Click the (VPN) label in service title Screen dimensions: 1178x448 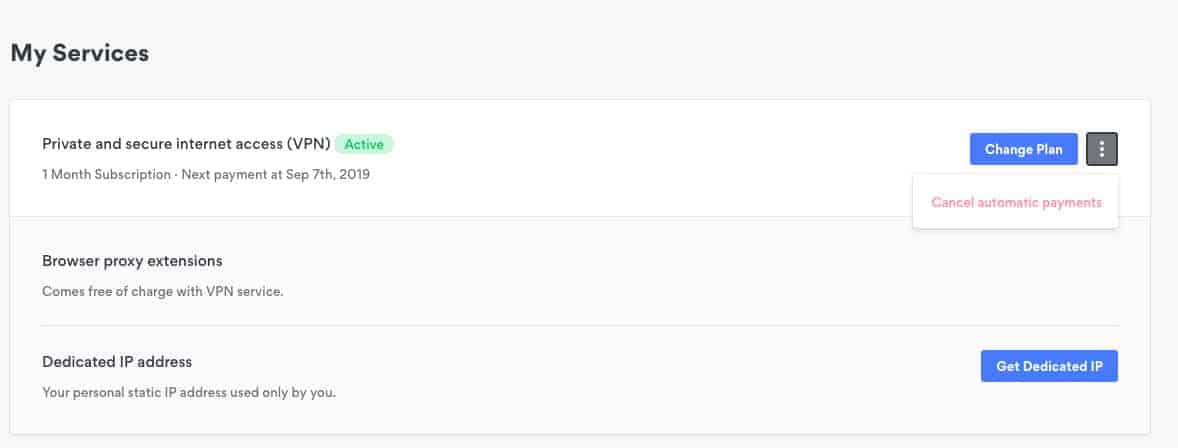tap(307, 144)
